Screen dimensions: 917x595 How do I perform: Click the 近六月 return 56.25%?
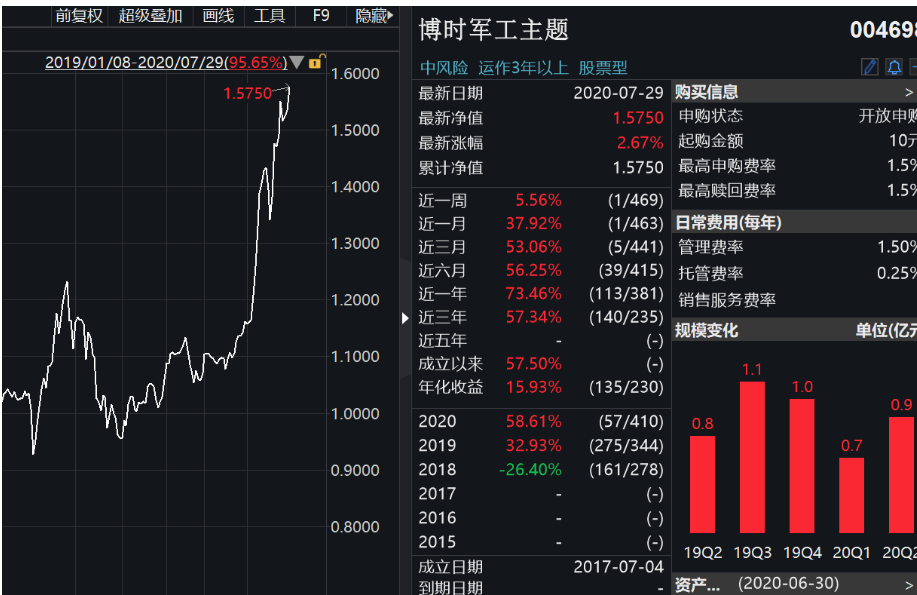click(533, 270)
